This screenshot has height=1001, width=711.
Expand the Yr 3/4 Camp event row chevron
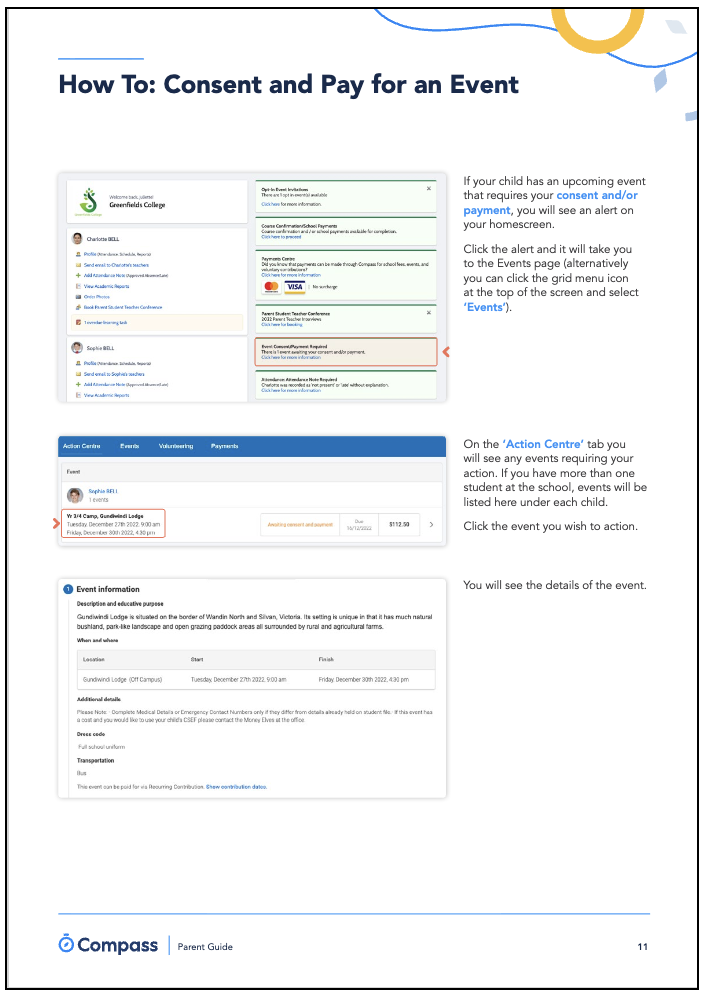click(x=431, y=524)
